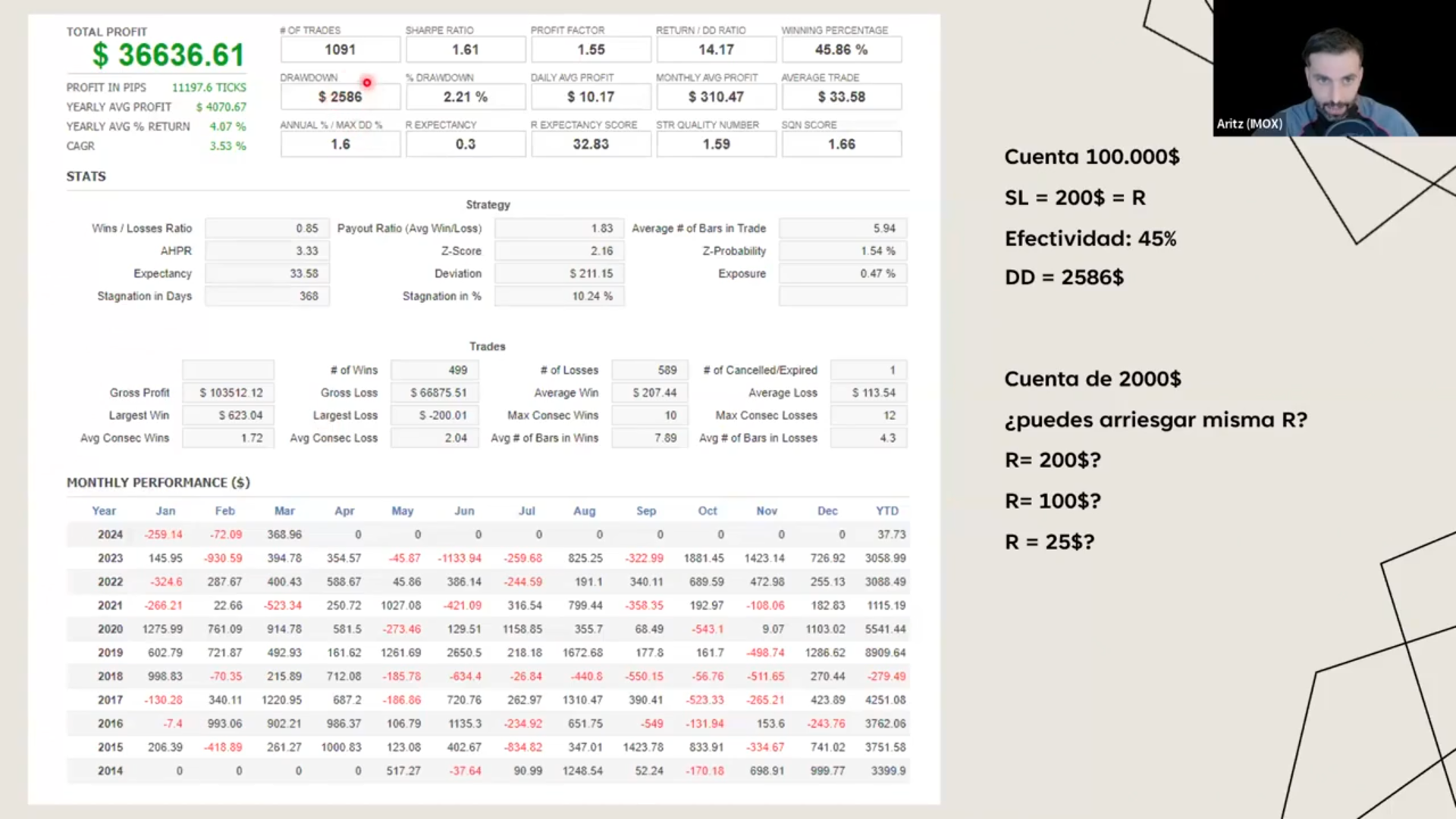Select the slide line Efectividad: 45%
Viewport: 1456px width, 819px height.
coord(1090,239)
